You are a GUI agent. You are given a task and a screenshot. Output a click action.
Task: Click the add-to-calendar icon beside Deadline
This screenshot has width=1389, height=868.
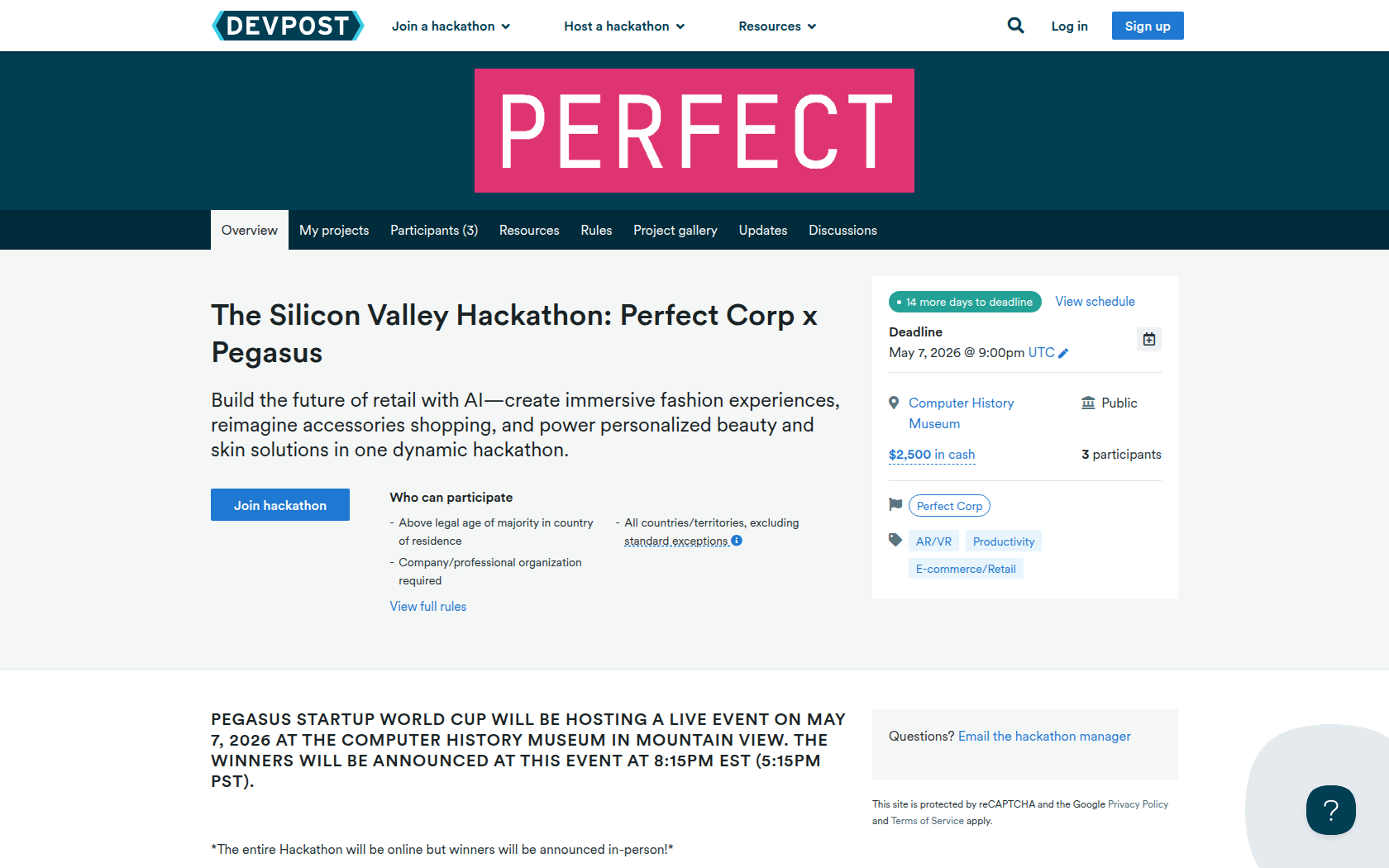1148,339
